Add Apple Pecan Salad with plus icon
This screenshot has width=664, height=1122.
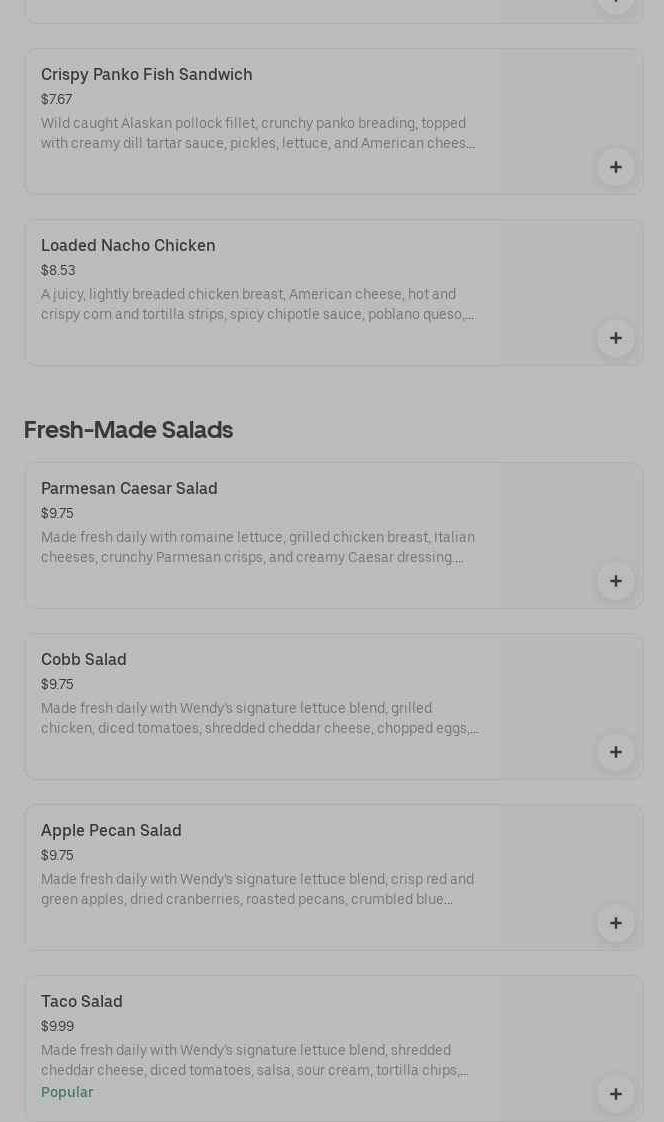pyautogui.click(x=615, y=923)
